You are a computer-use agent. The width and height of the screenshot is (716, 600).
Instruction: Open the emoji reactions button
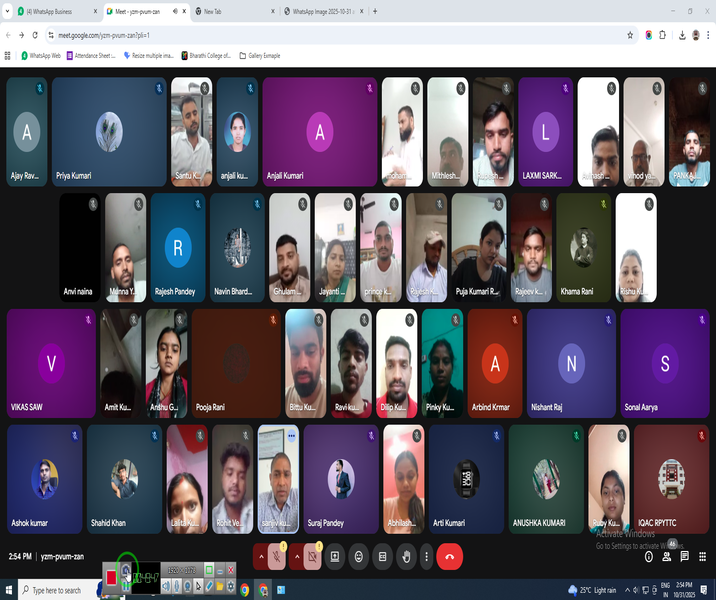click(x=357, y=557)
